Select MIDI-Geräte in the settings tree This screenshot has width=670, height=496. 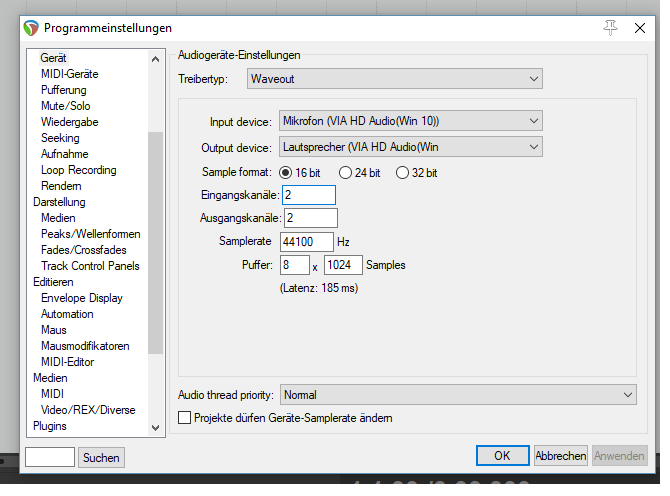pos(70,74)
